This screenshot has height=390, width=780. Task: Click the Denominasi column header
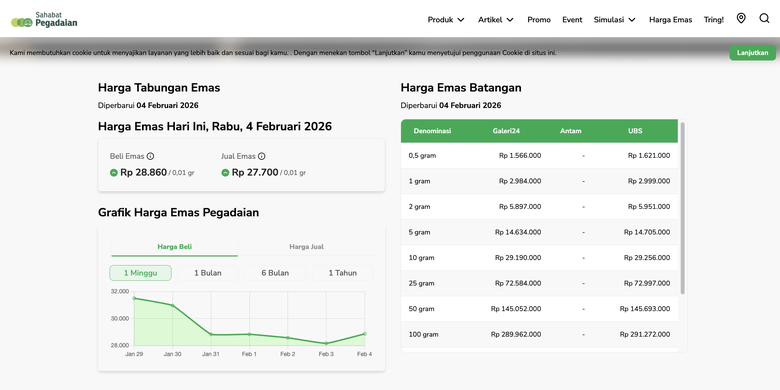click(x=432, y=131)
